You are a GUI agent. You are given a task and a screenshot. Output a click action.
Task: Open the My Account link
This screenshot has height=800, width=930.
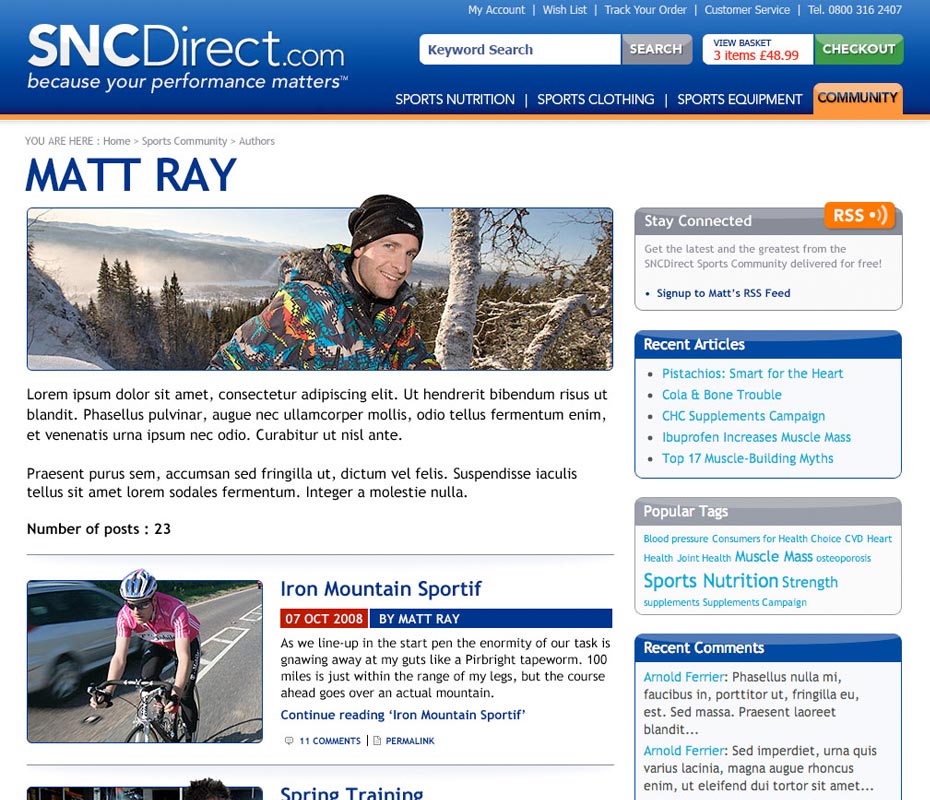[496, 10]
